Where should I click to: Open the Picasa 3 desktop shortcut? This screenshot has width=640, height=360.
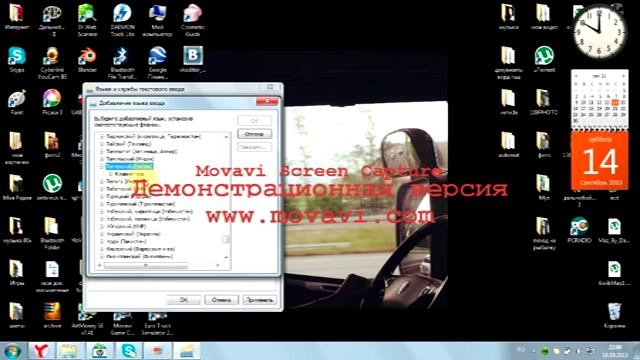pyautogui.click(x=52, y=102)
